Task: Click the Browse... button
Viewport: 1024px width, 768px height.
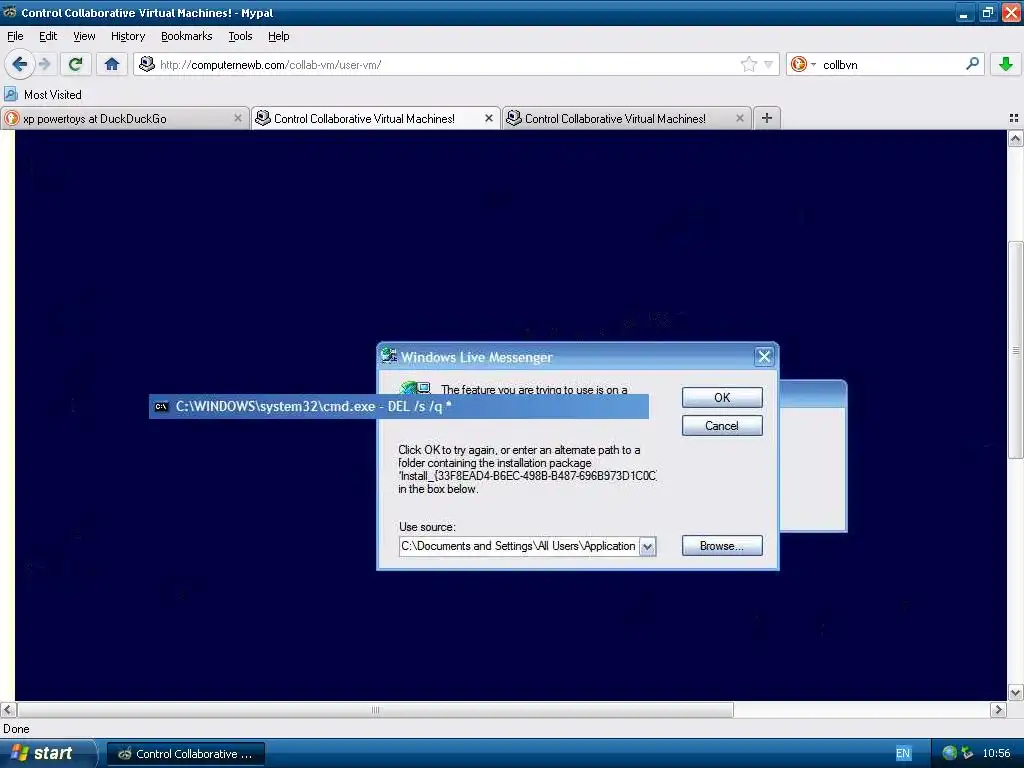Action: point(722,546)
